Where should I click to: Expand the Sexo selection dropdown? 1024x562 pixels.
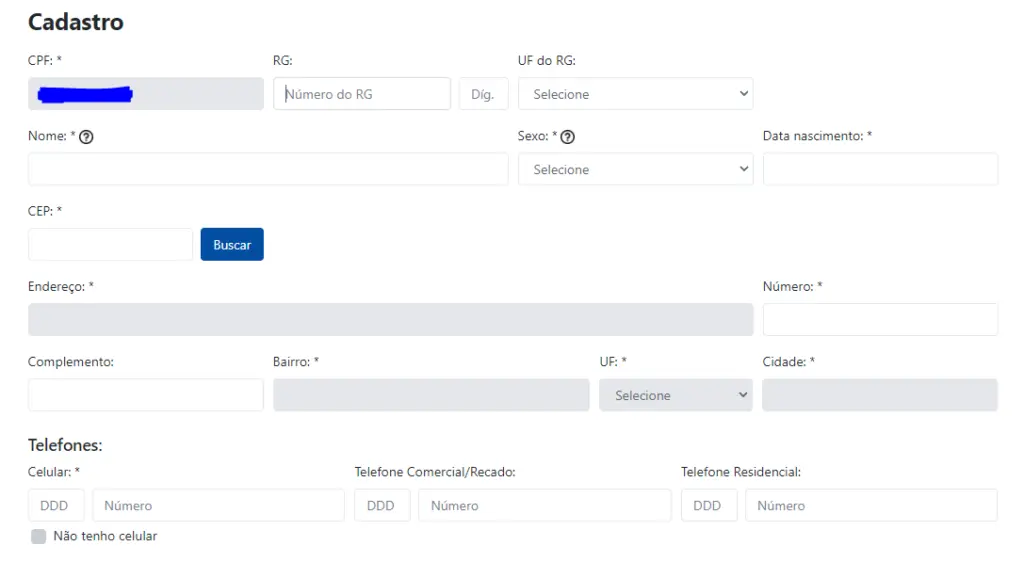click(635, 169)
